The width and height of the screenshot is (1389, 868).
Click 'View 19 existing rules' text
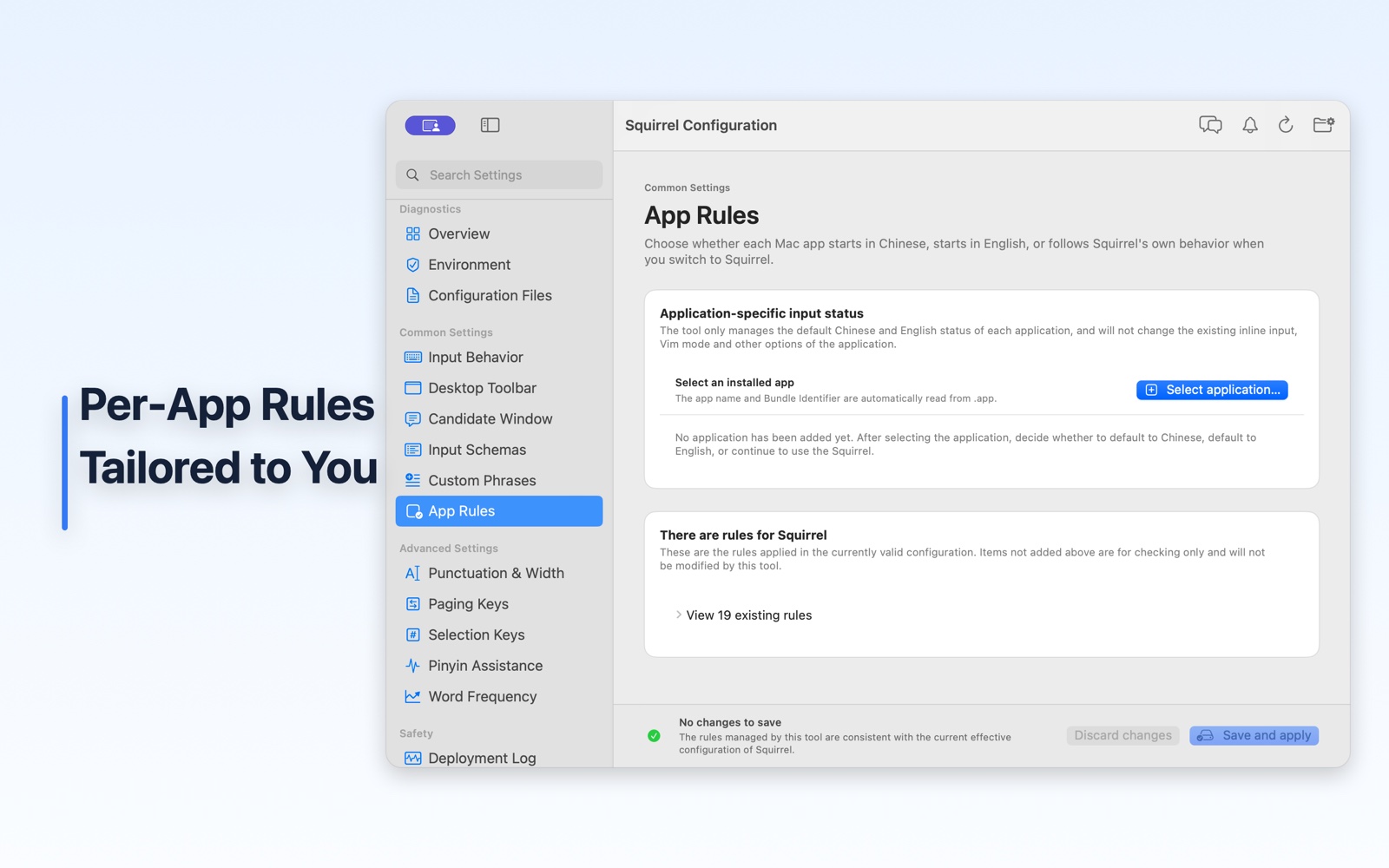click(x=749, y=615)
